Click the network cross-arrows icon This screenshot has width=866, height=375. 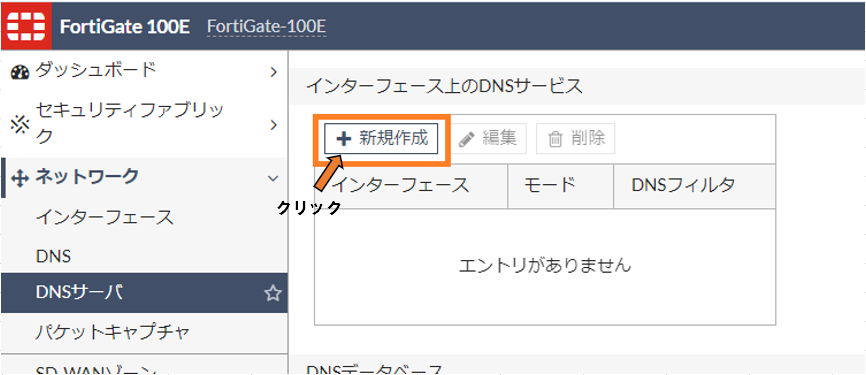(20, 178)
